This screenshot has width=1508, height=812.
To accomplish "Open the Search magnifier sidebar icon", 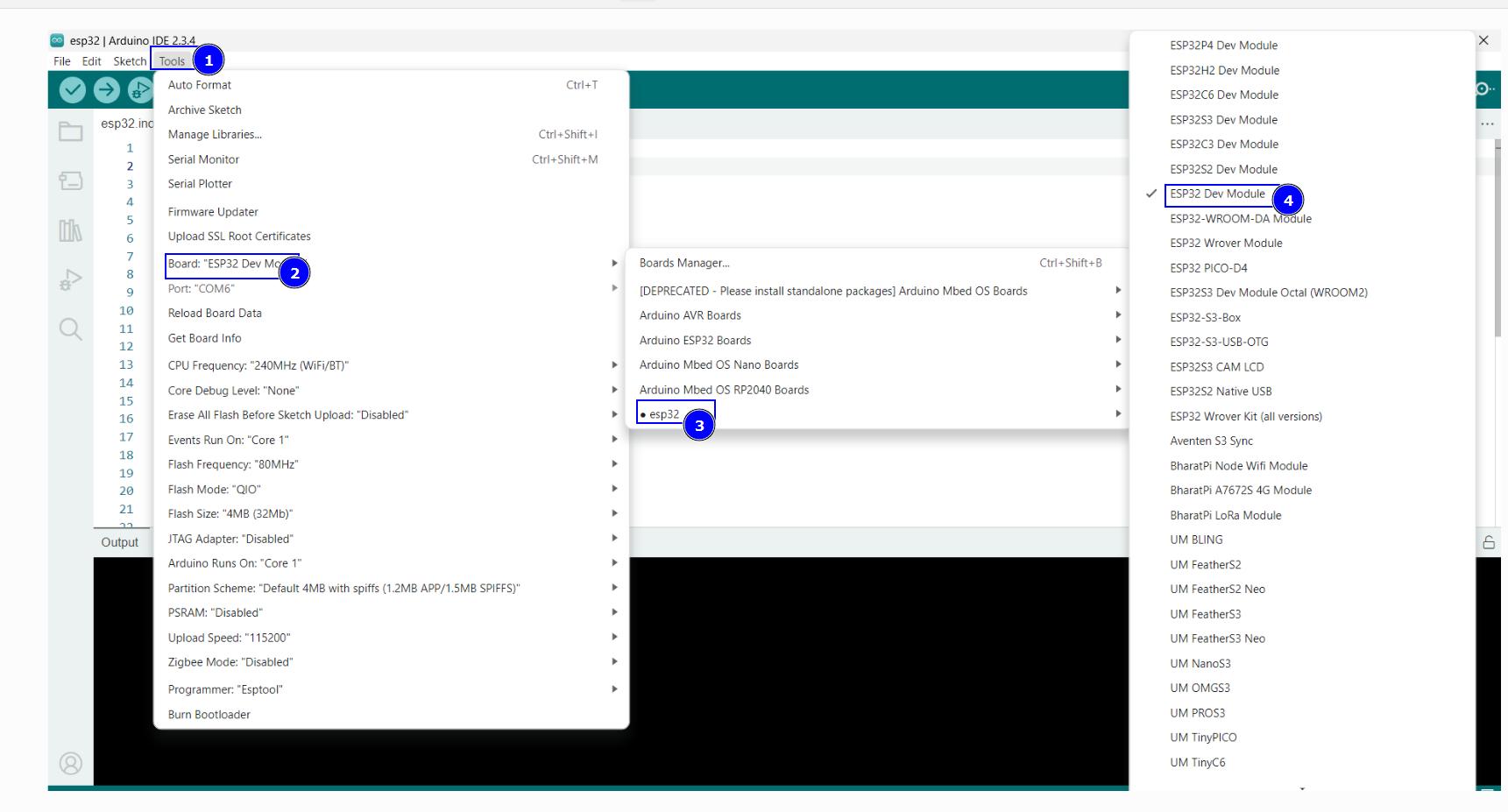I will click(70, 329).
